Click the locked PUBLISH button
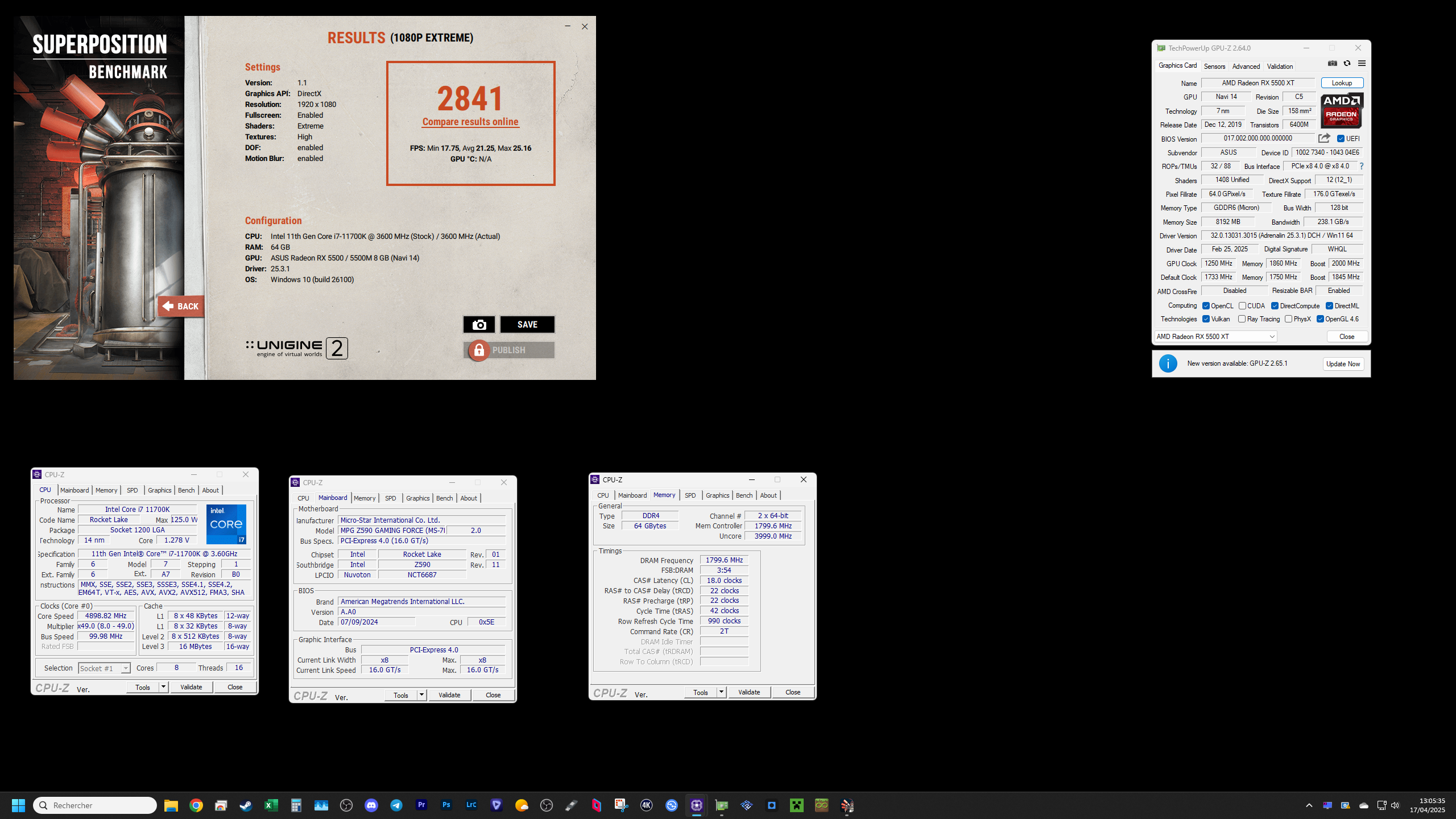The width and height of the screenshot is (1456, 819). tap(509, 350)
